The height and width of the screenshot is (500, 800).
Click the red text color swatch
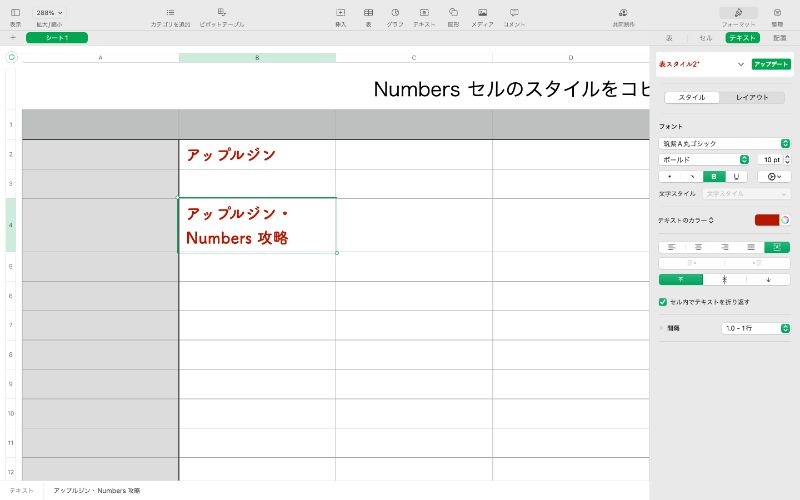pyautogui.click(x=767, y=220)
